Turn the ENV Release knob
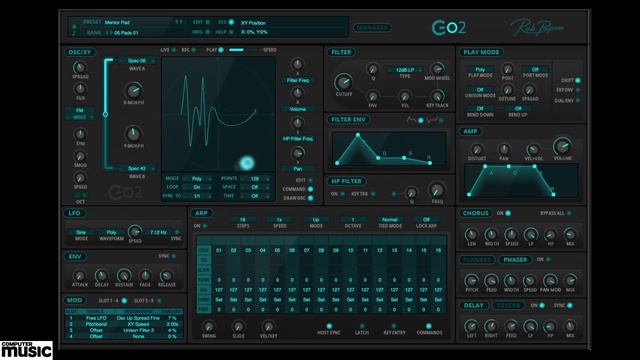Screen dimensions: 640x360 (x=166, y=276)
